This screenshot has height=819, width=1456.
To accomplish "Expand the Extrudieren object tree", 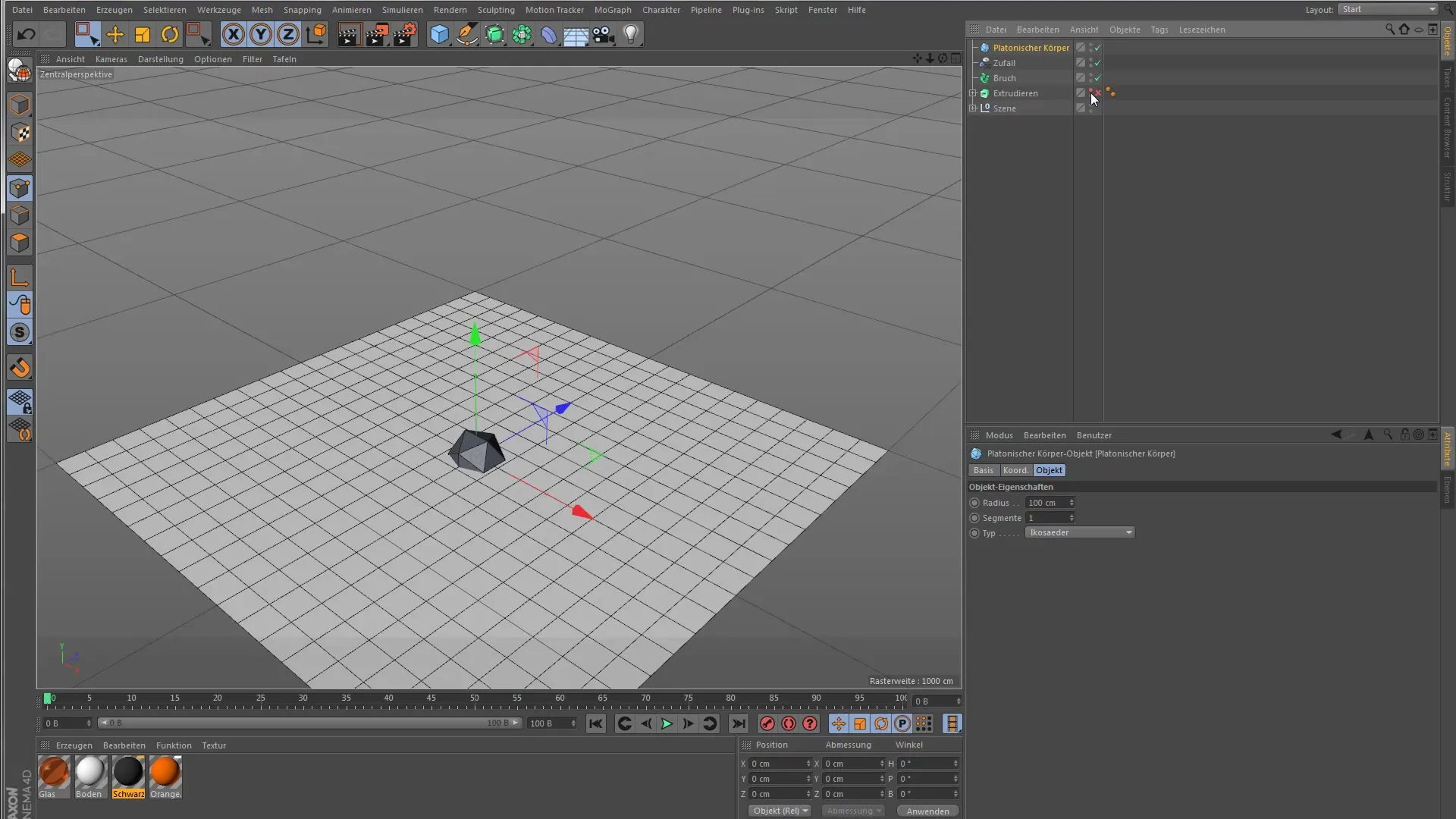I will (x=973, y=93).
